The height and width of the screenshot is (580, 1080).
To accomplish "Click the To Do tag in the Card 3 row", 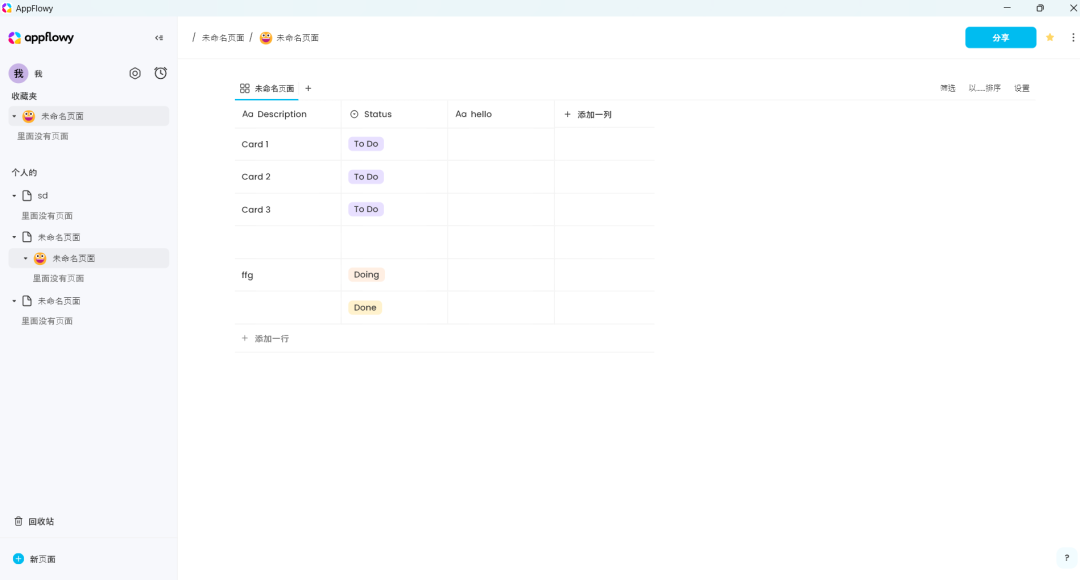I will click(x=366, y=209).
